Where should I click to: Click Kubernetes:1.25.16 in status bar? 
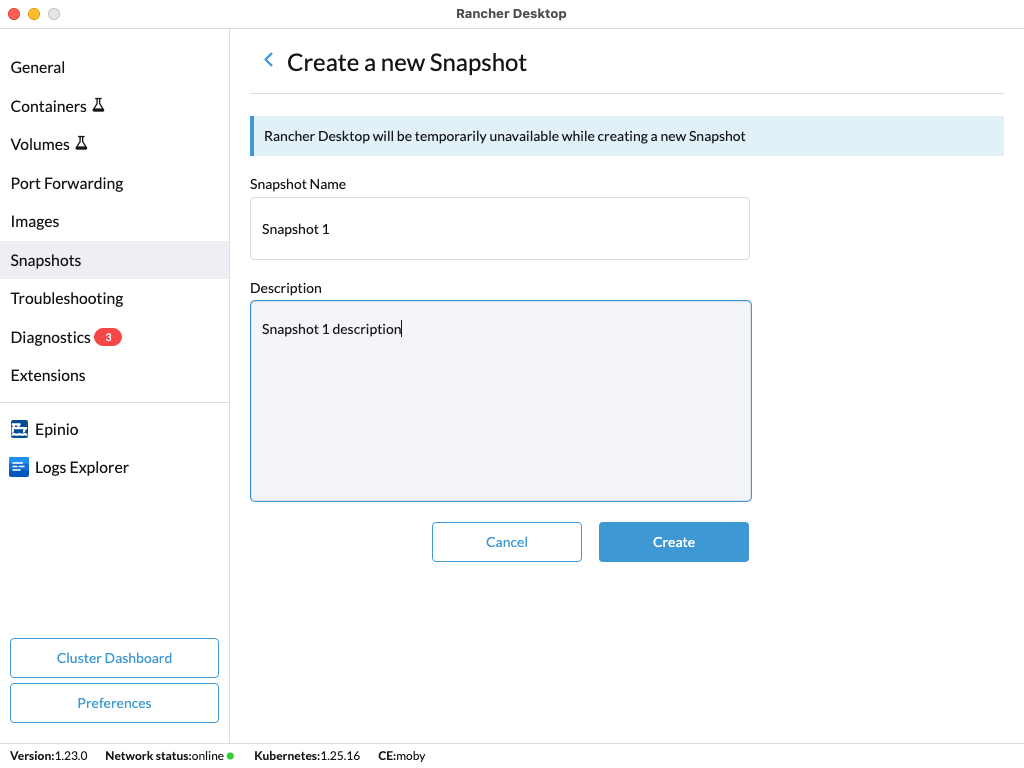pyautogui.click(x=307, y=756)
